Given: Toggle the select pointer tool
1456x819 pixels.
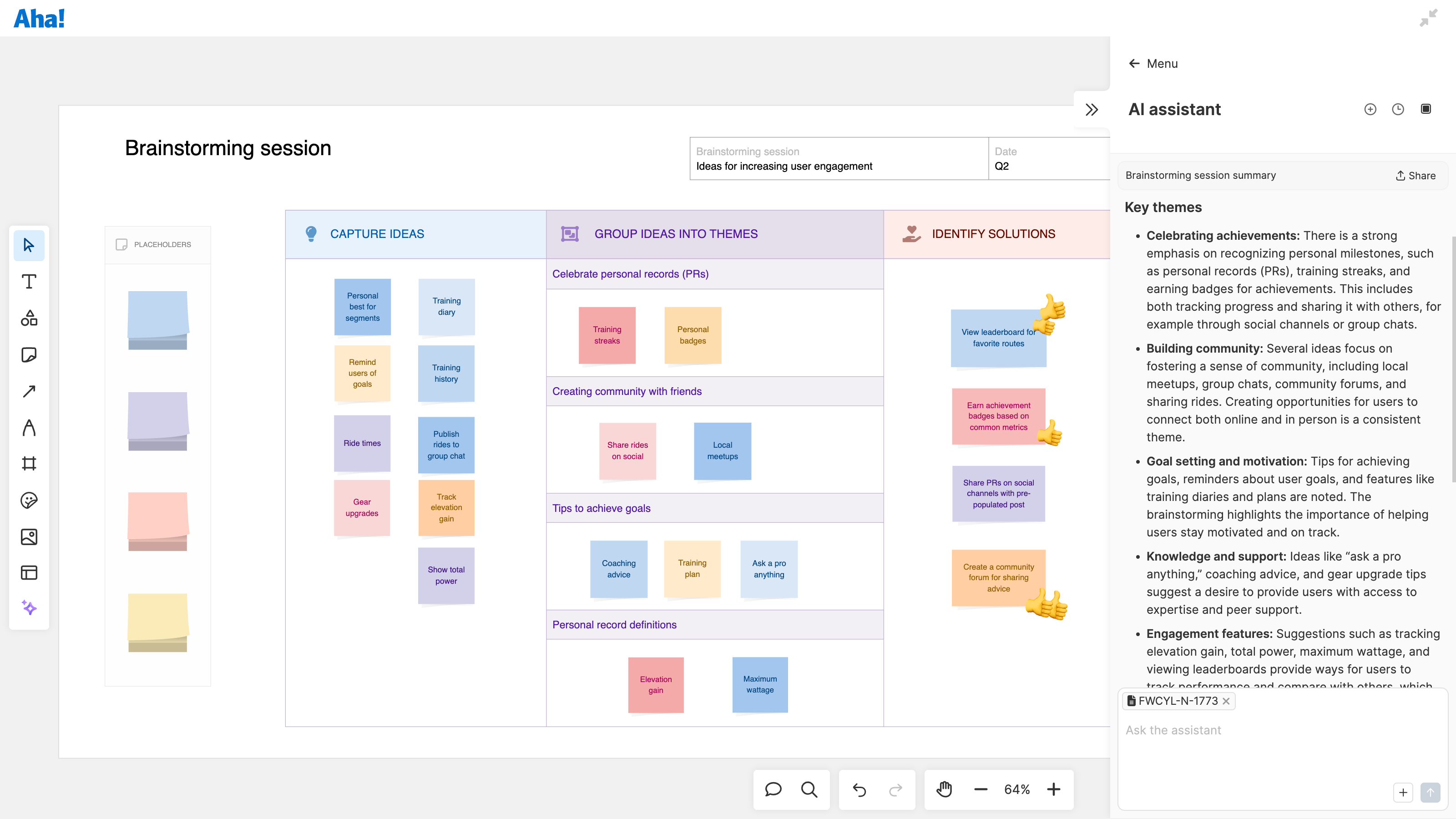Looking at the screenshot, I should click(x=29, y=245).
